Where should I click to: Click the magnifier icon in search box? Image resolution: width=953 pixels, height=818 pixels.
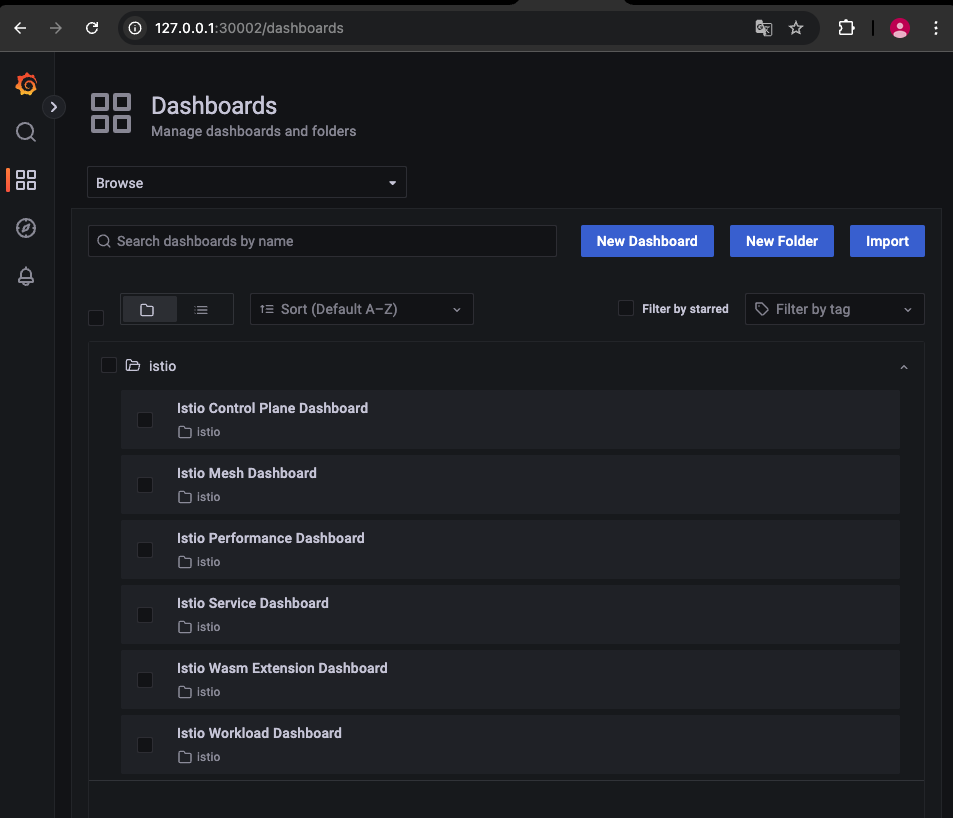[104, 241]
